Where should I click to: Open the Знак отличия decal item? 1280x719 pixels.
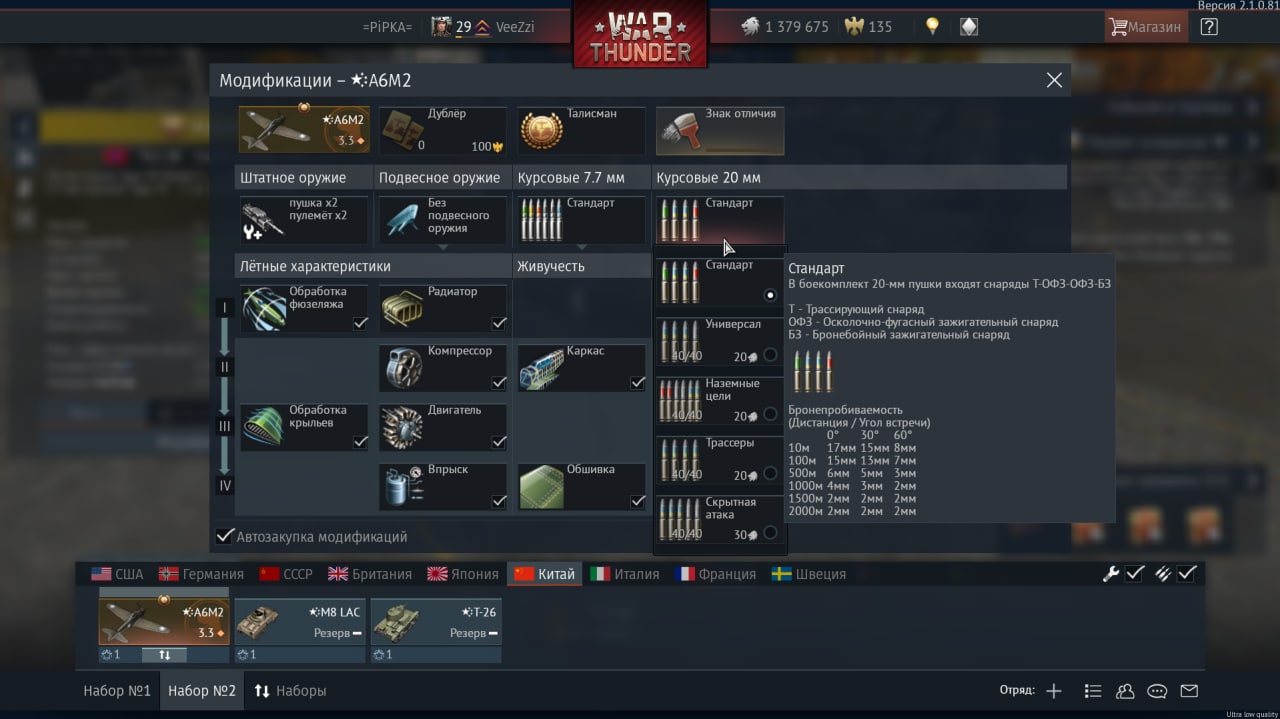[720, 131]
